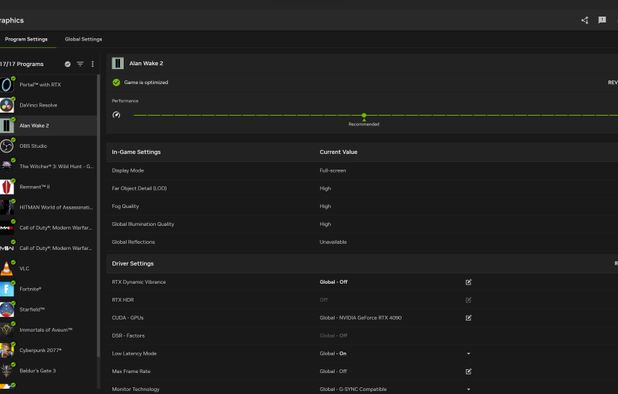Edit RTX Dynamic Vibrance setting

coord(468,282)
